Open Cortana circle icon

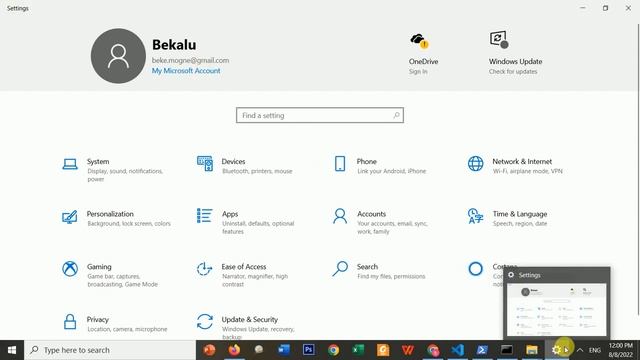click(x=476, y=269)
